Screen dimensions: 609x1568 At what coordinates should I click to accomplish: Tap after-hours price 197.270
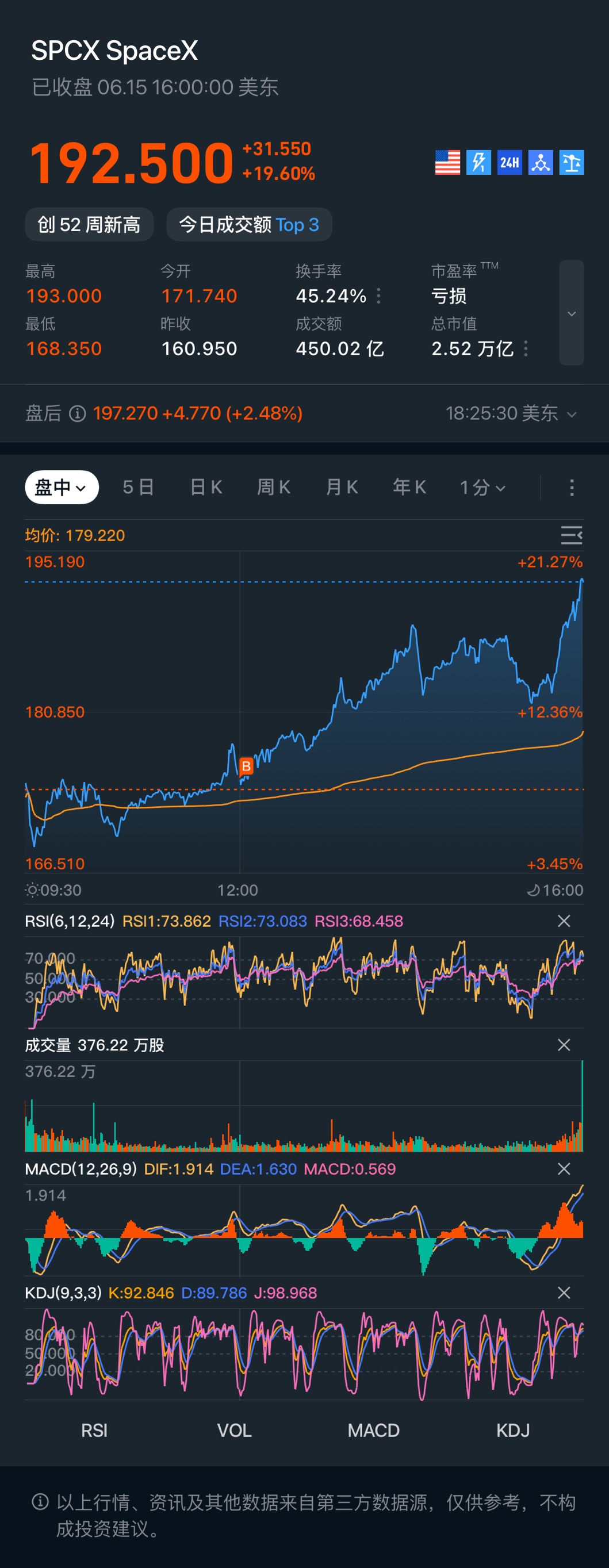[x=125, y=413]
